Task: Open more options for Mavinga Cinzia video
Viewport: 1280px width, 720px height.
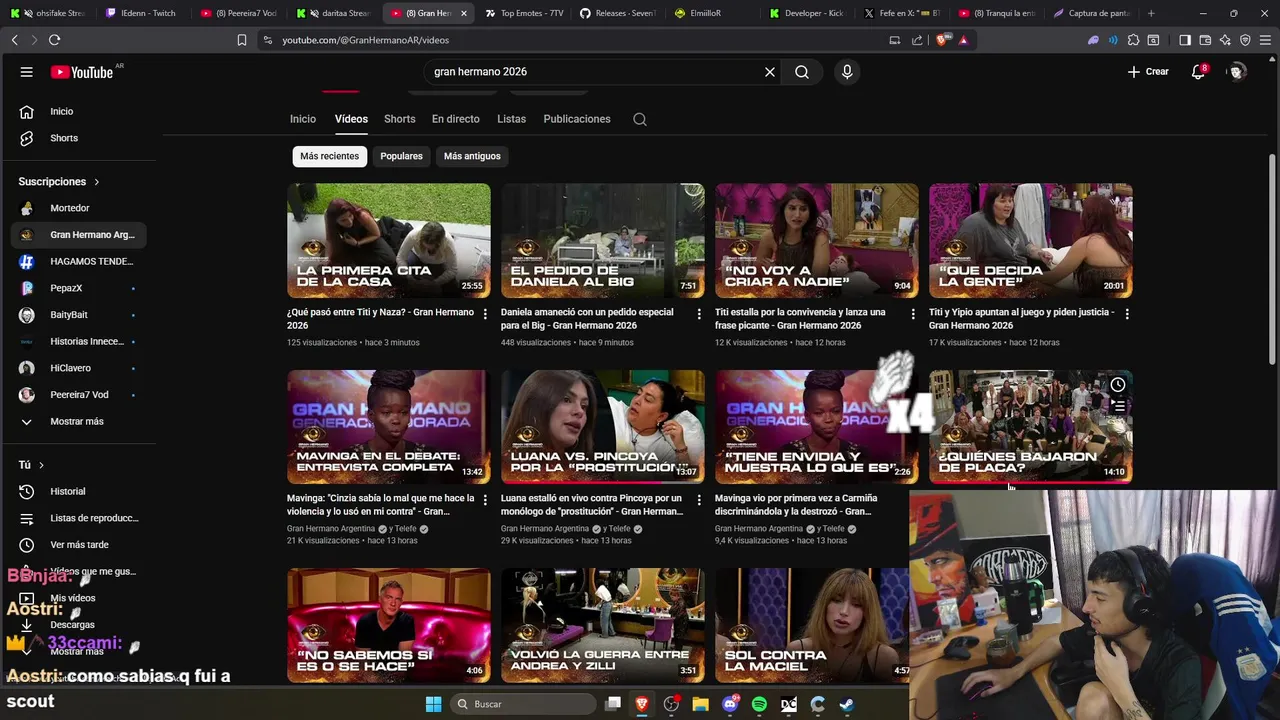Action: click(x=485, y=500)
